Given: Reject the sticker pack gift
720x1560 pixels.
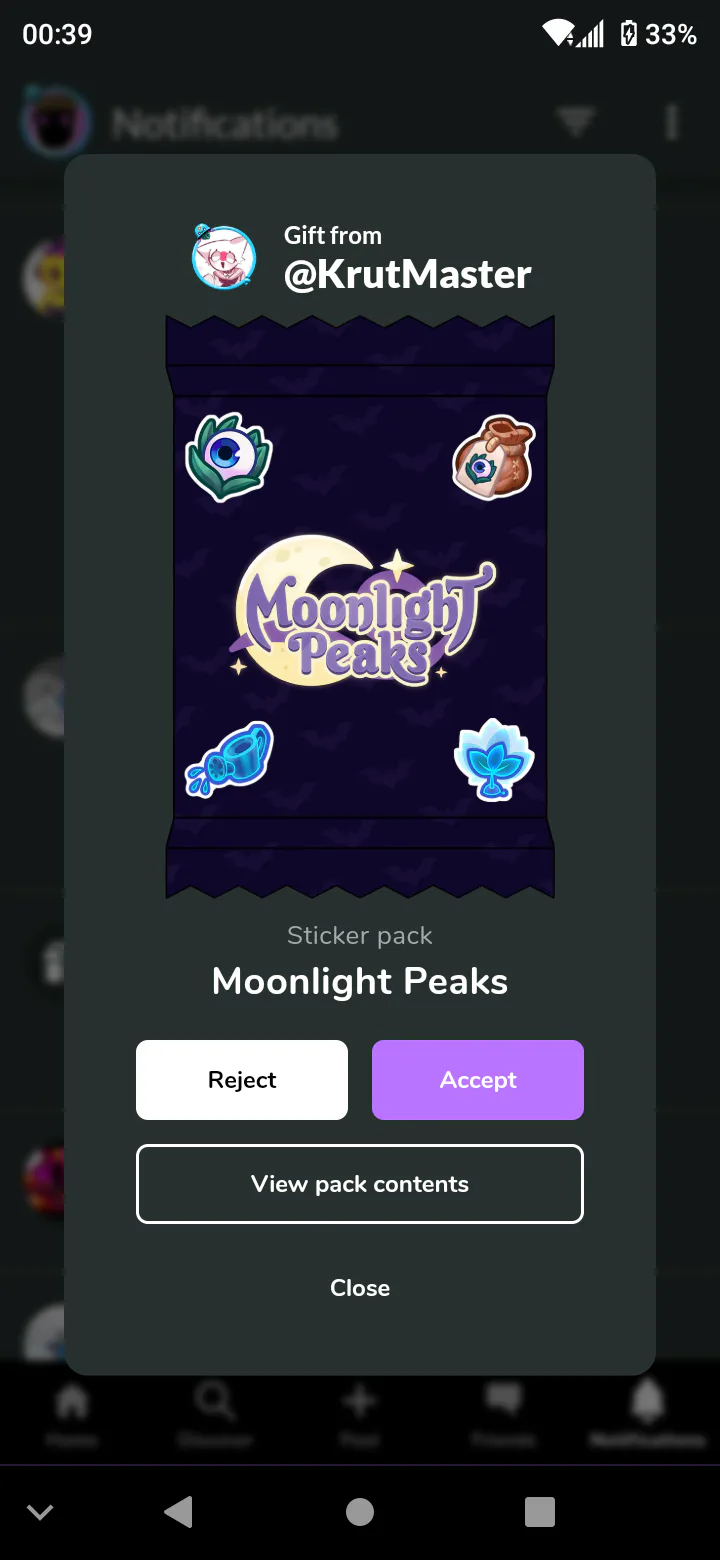Looking at the screenshot, I should [242, 1080].
